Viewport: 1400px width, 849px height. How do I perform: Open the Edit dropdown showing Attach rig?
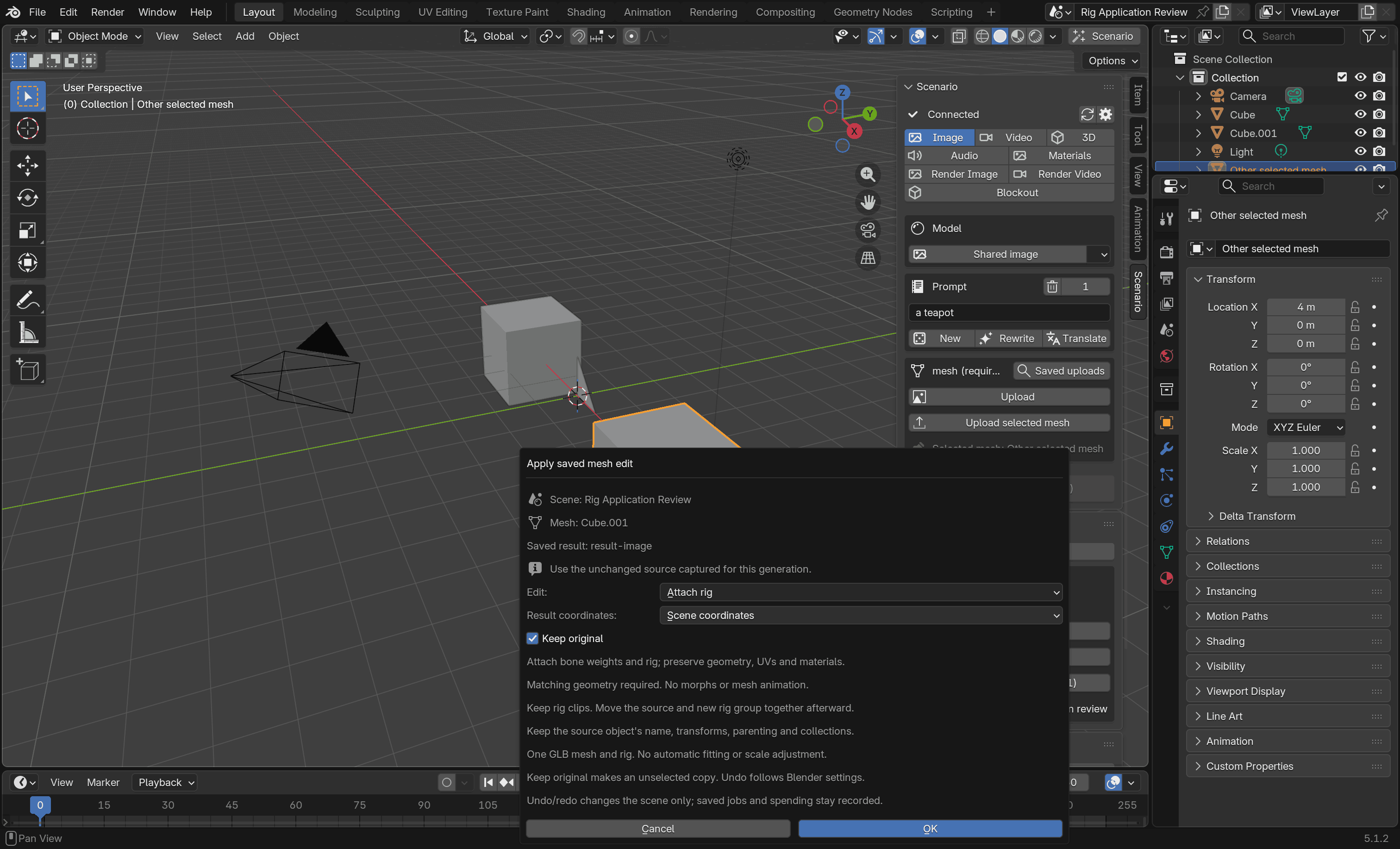coord(861,592)
